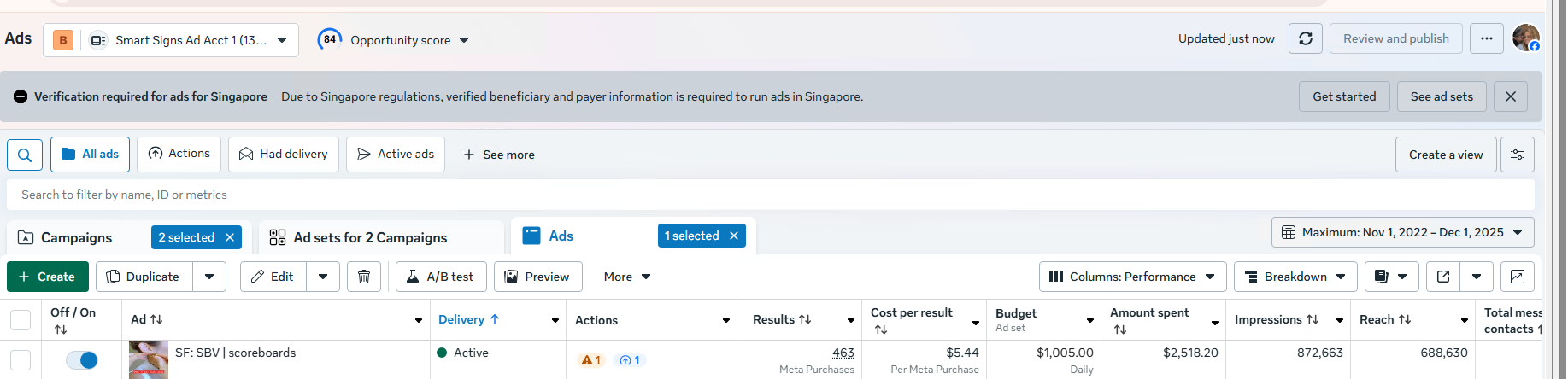Viewport: 1568px width, 379px height.
Task: Open Columns: Performance dropdown
Action: pos(1133,277)
